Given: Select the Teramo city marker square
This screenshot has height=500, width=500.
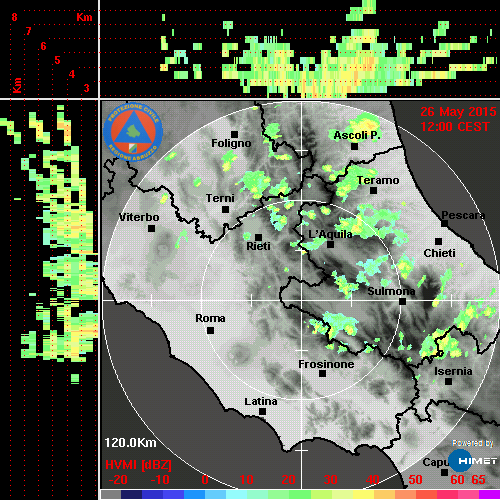Looking at the screenshot, I should click(x=373, y=190).
